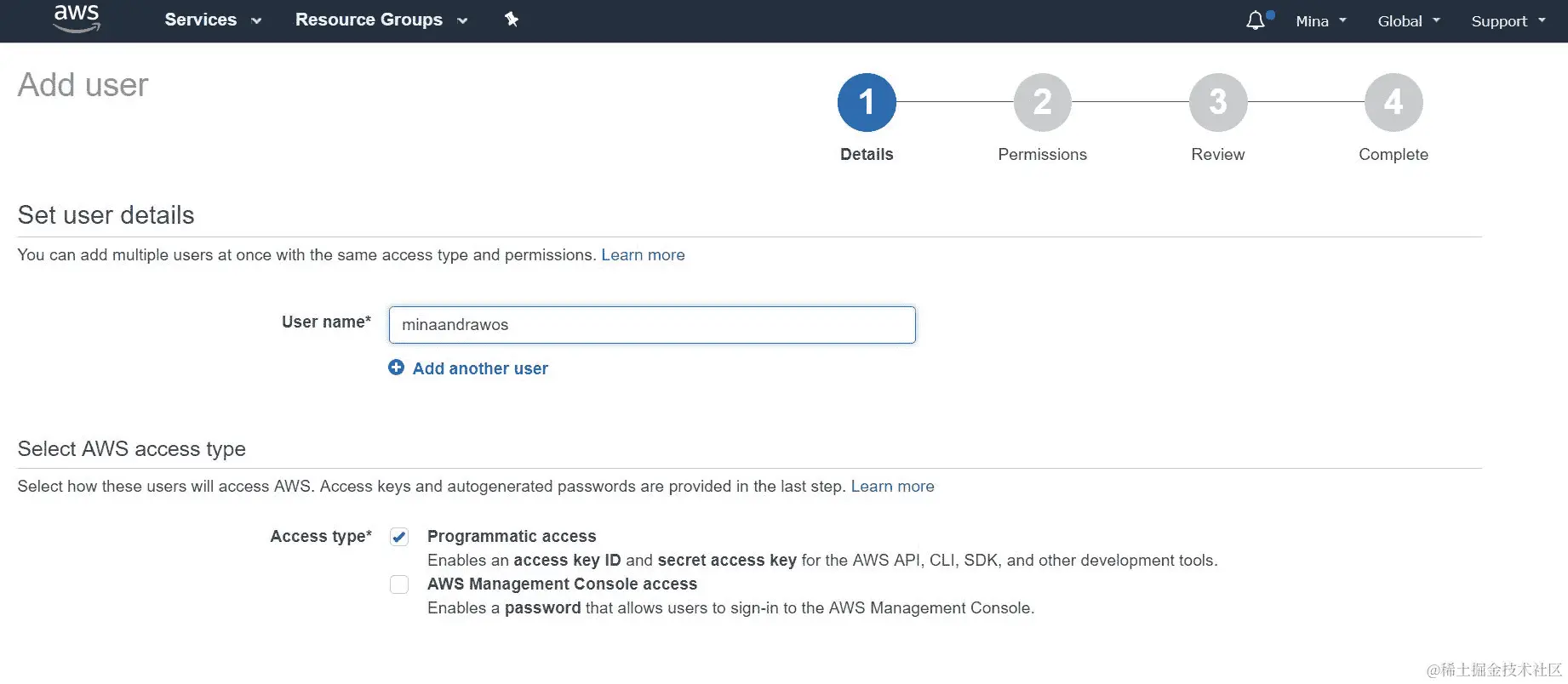Image resolution: width=1568 pixels, height=684 pixels.
Task: Click the step 1 Details circle
Action: click(x=867, y=103)
